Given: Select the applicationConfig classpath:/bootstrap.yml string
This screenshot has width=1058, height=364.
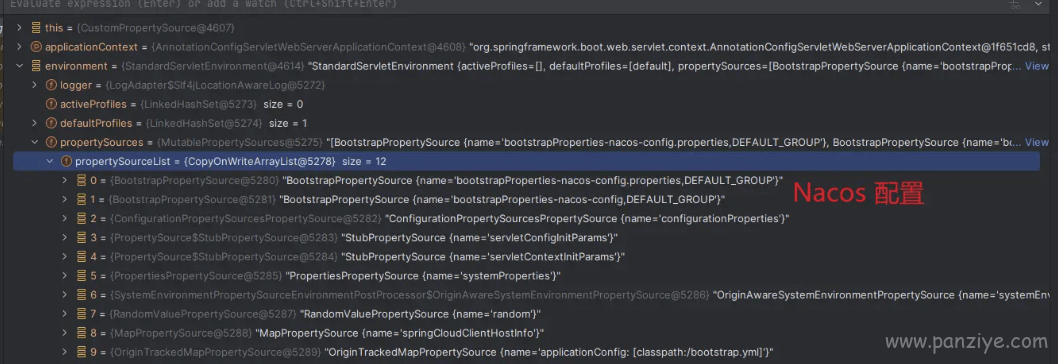Looking at the screenshot, I should click(549, 352).
